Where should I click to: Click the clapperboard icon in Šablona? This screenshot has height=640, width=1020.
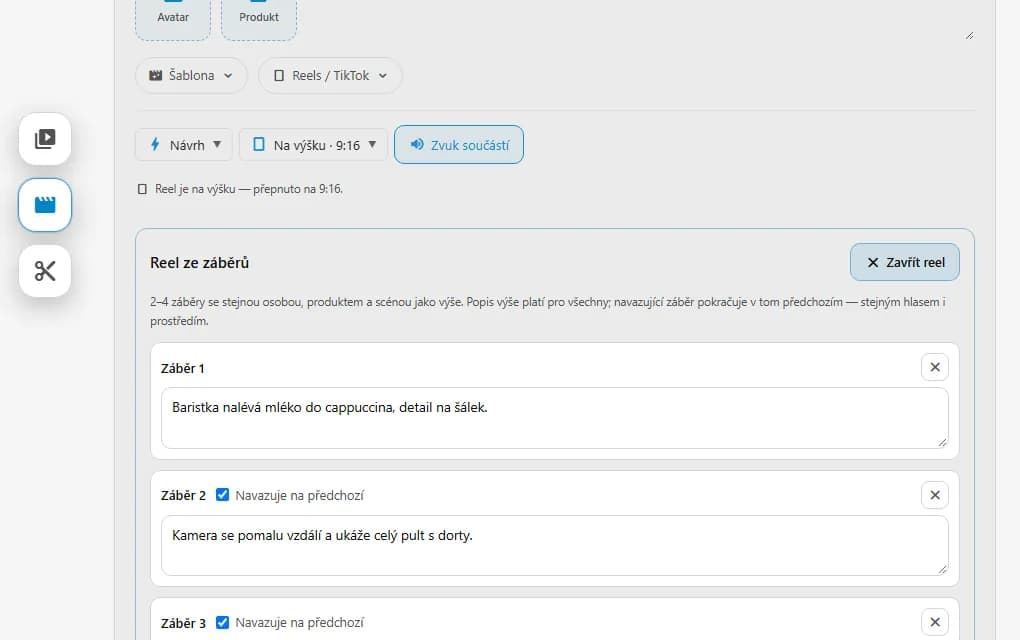tap(155, 75)
